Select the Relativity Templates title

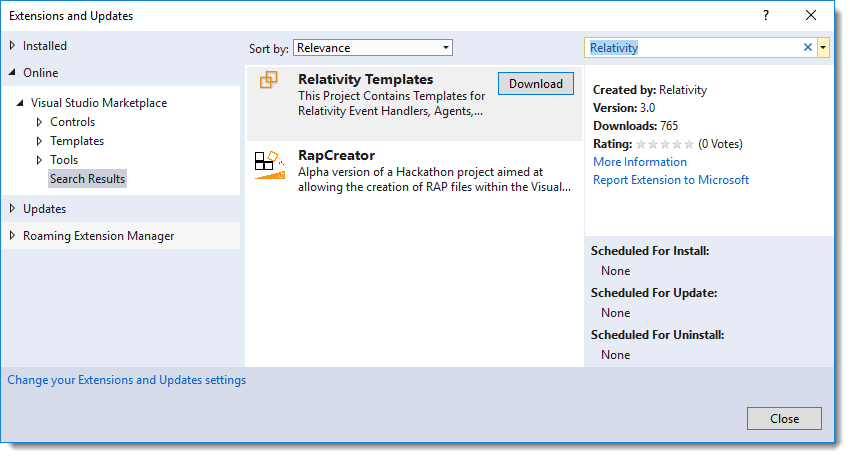point(365,79)
